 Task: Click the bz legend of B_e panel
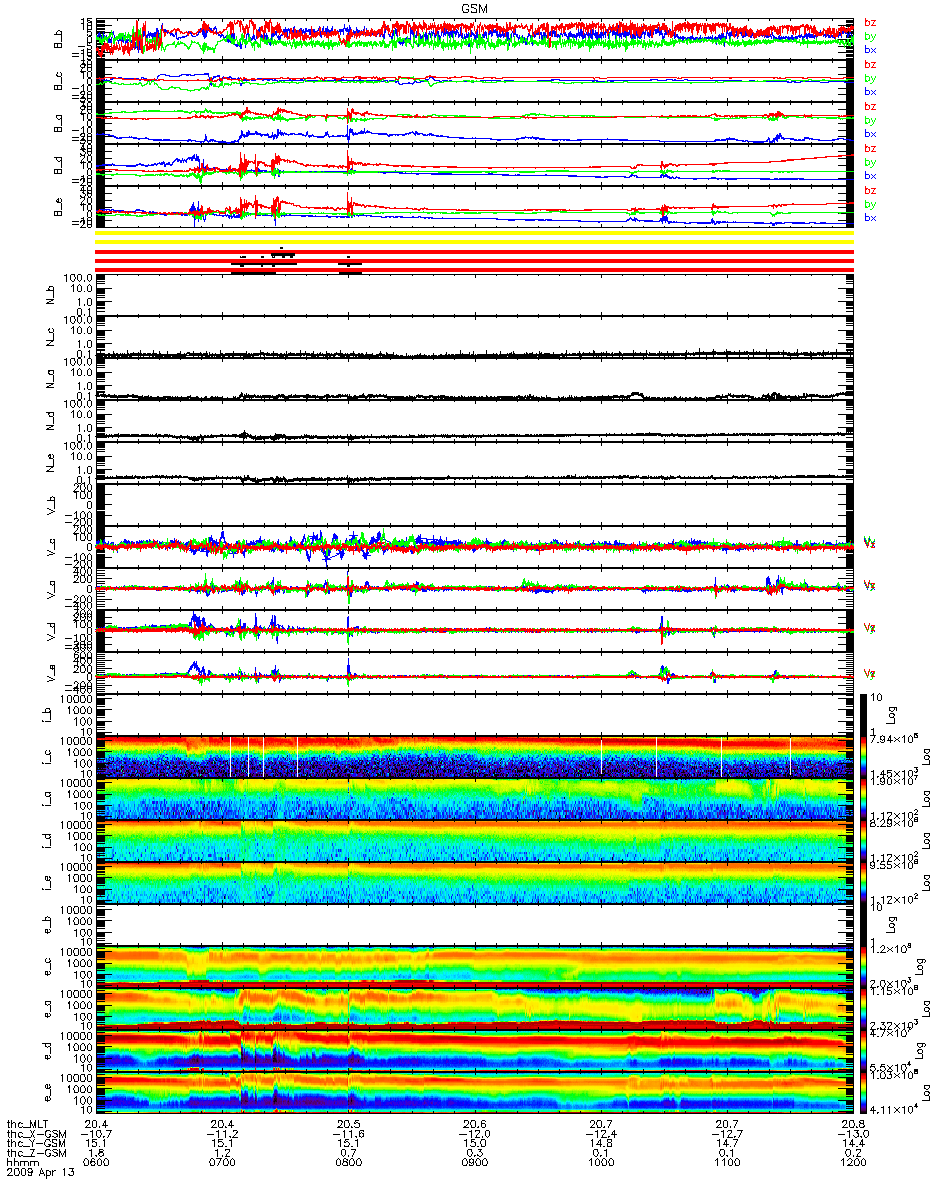[x=870, y=190]
